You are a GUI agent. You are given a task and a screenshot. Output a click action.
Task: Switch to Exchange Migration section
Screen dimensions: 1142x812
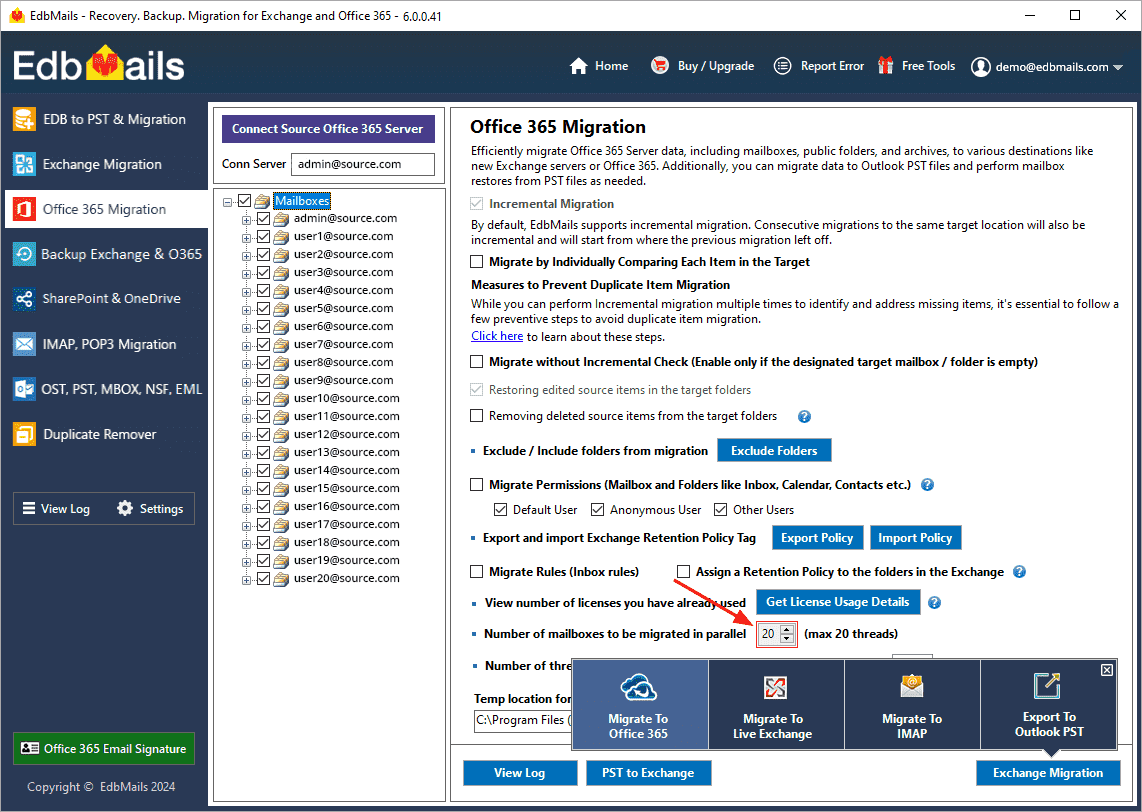[x=105, y=165]
